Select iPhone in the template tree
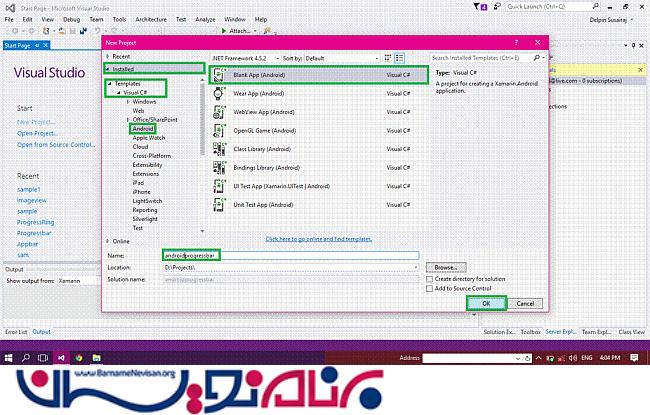 tap(141, 192)
